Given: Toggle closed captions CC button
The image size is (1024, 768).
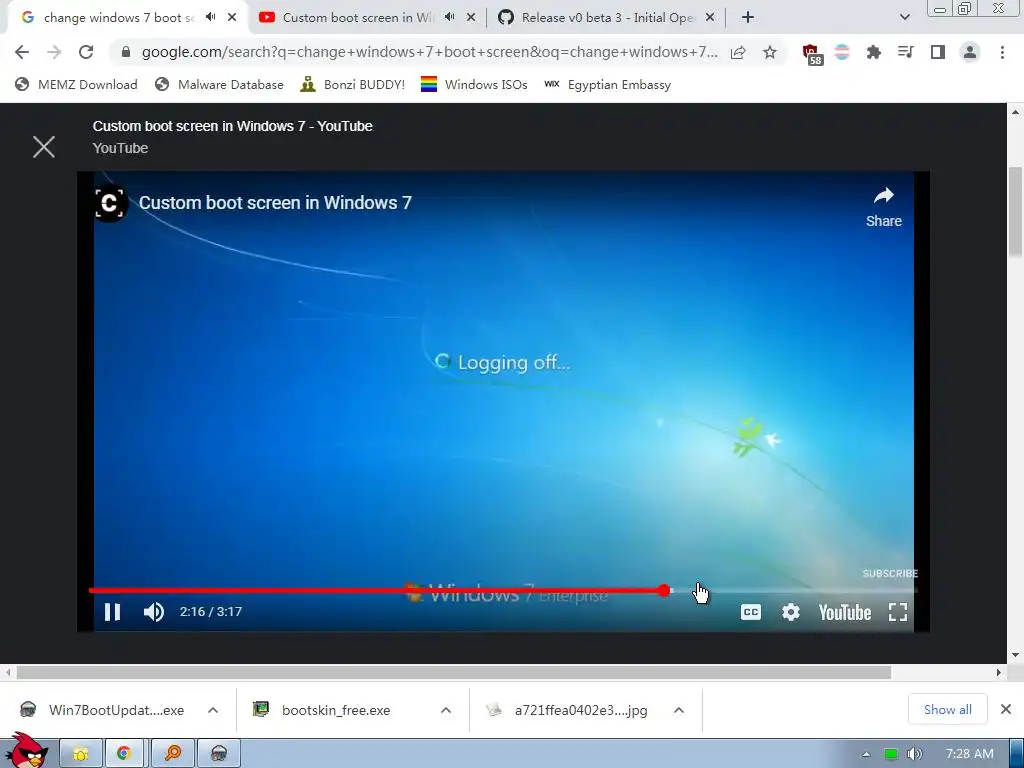Looking at the screenshot, I should pyautogui.click(x=750, y=613).
